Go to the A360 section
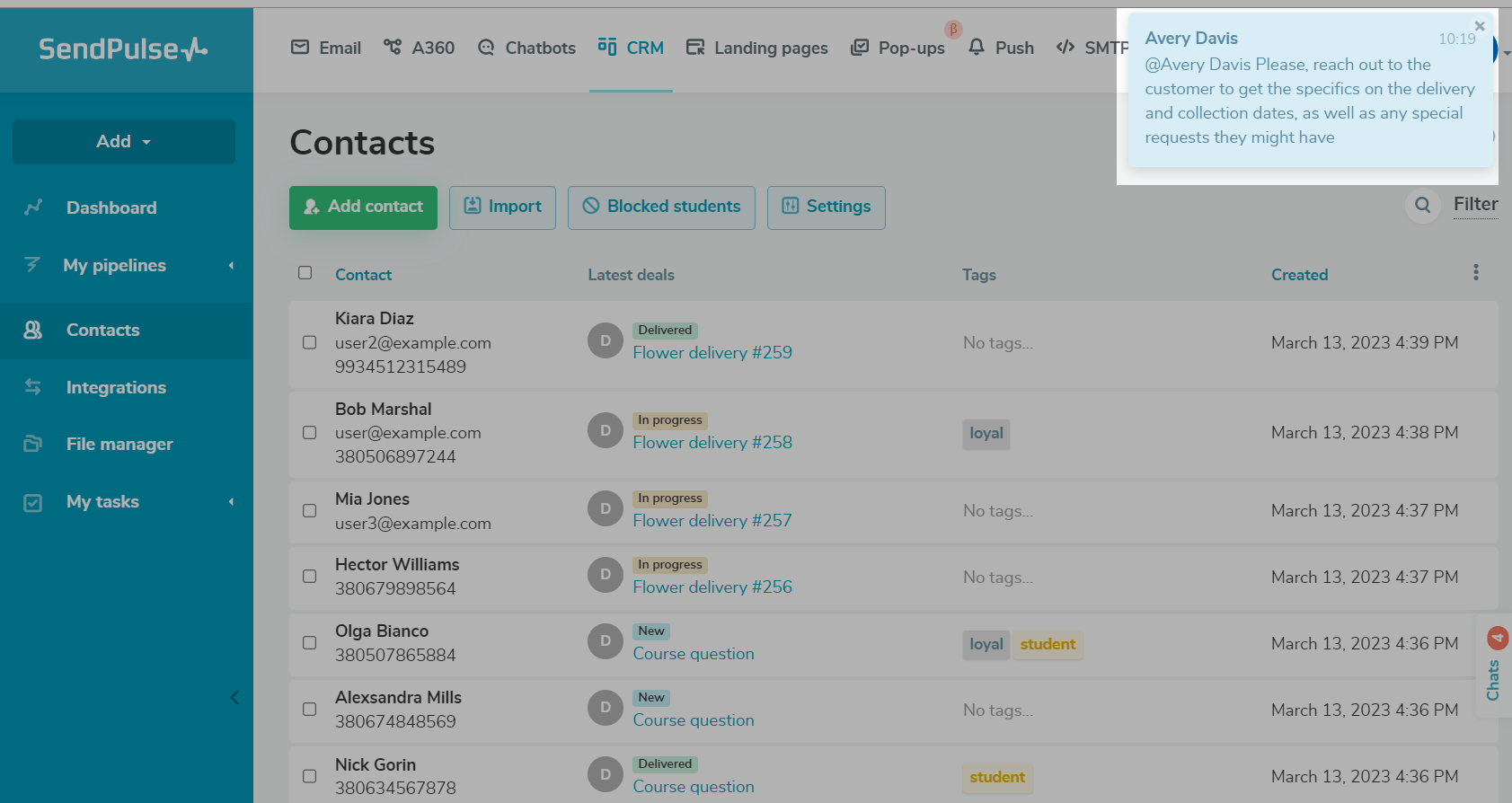 [419, 48]
